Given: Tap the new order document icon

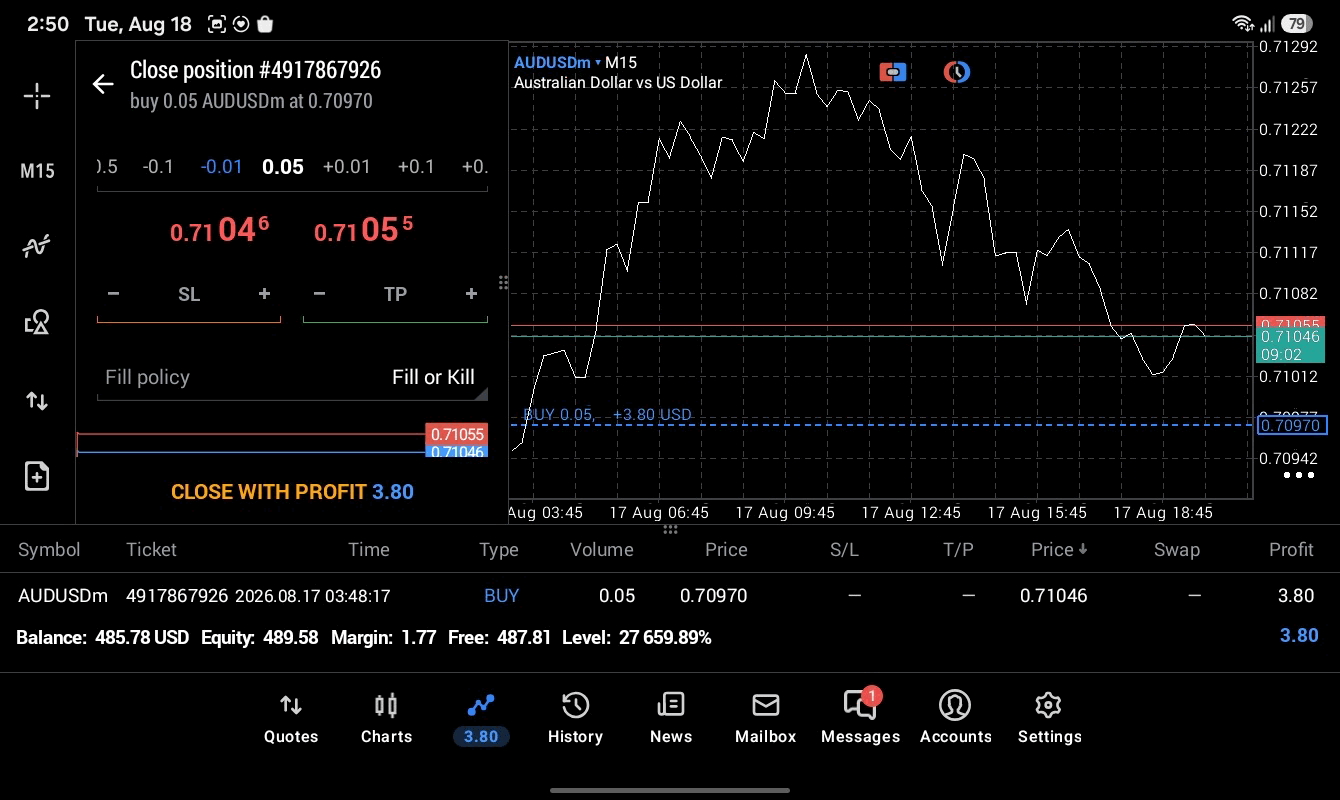Looking at the screenshot, I should coord(37,476).
